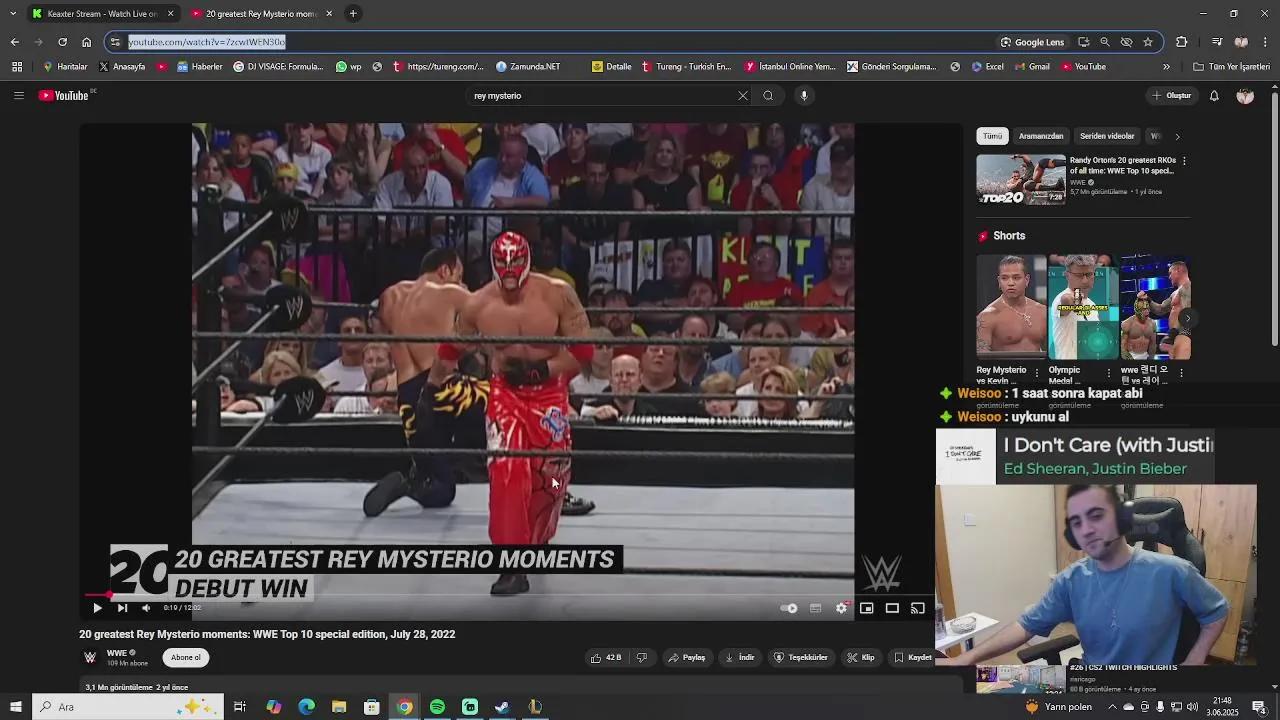This screenshot has width=1280, height=720.
Task: Open the media controls icon in Chrome
Action: (1217, 42)
